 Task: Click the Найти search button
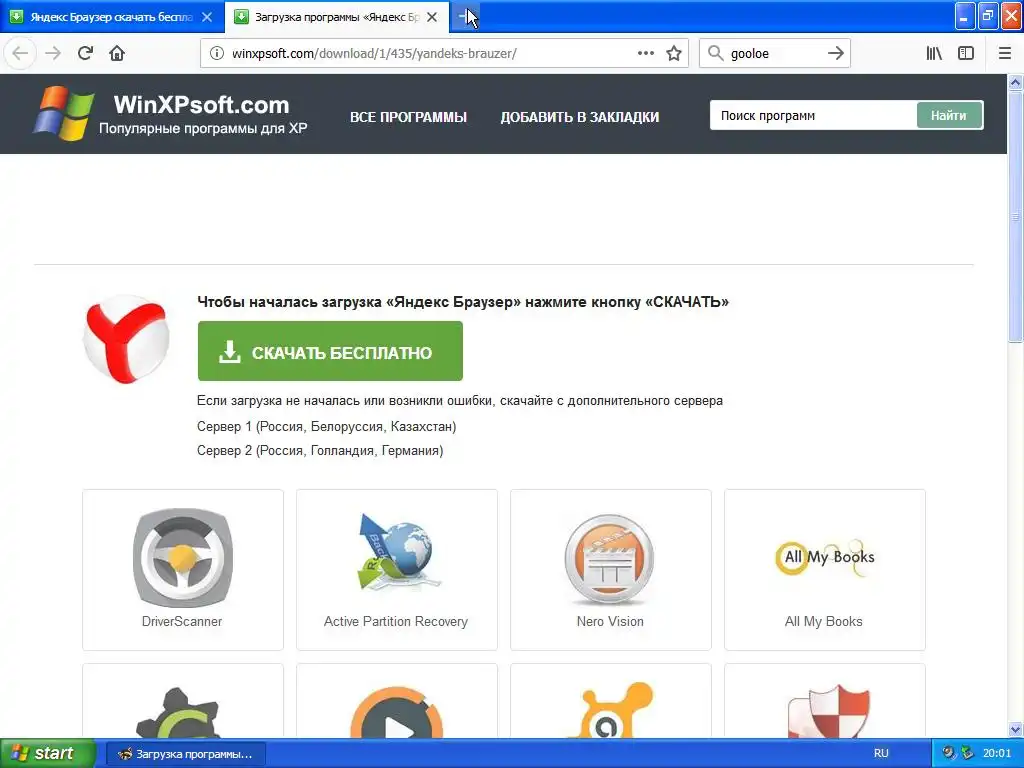click(x=949, y=116)
